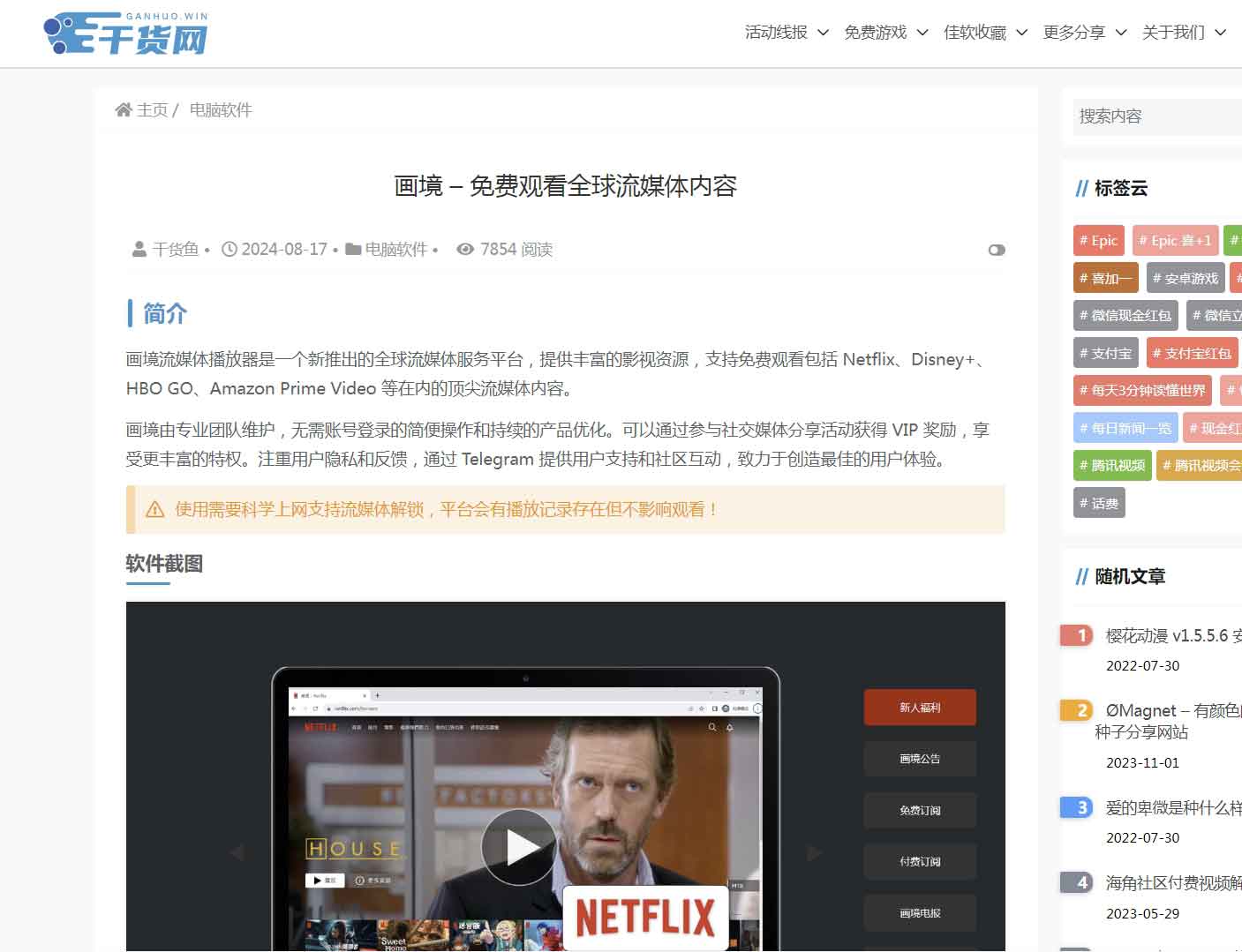Go to next slide with right arrow
Image resolution: width=1242 pixels, height=952 pixels.
point(814,852)
